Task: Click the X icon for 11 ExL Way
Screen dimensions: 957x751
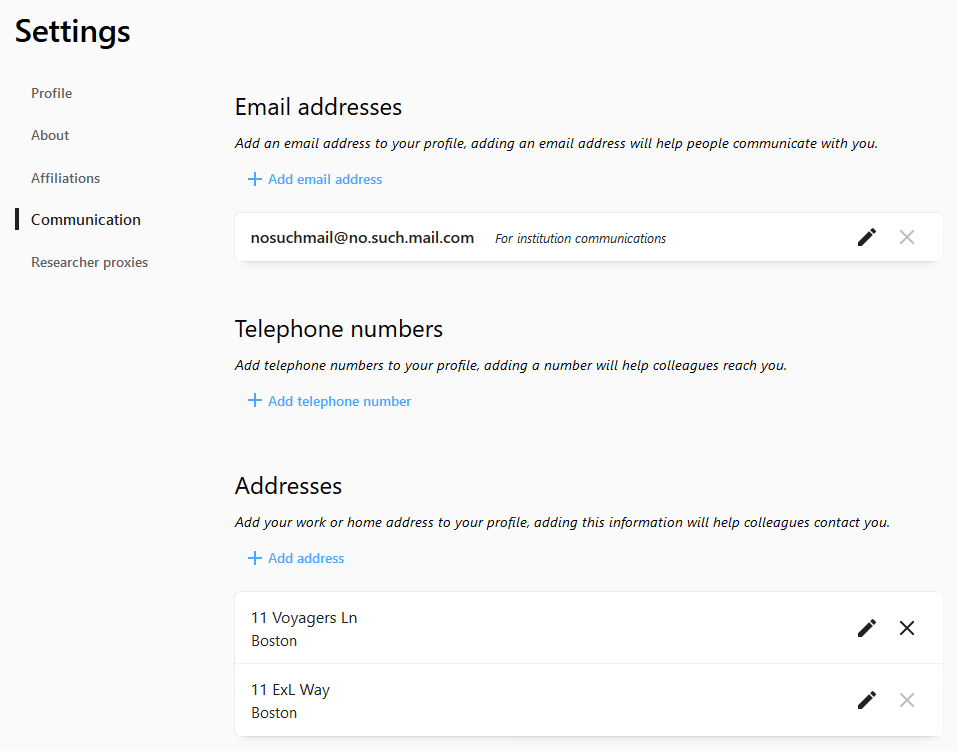Action: click(x=907, y=700)
